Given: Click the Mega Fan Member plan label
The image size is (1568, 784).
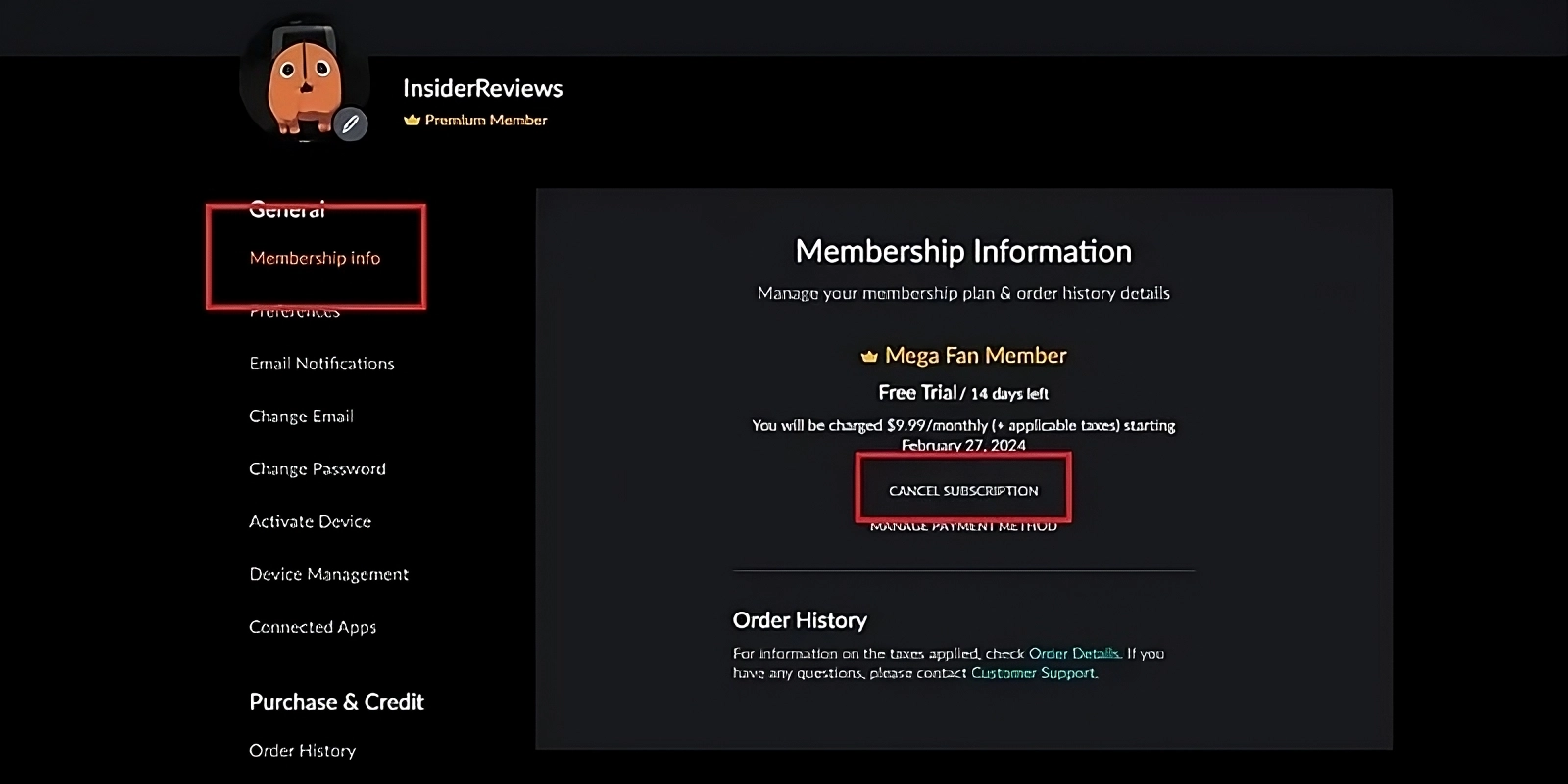Looking at the screenshot, I should [975, 355].
